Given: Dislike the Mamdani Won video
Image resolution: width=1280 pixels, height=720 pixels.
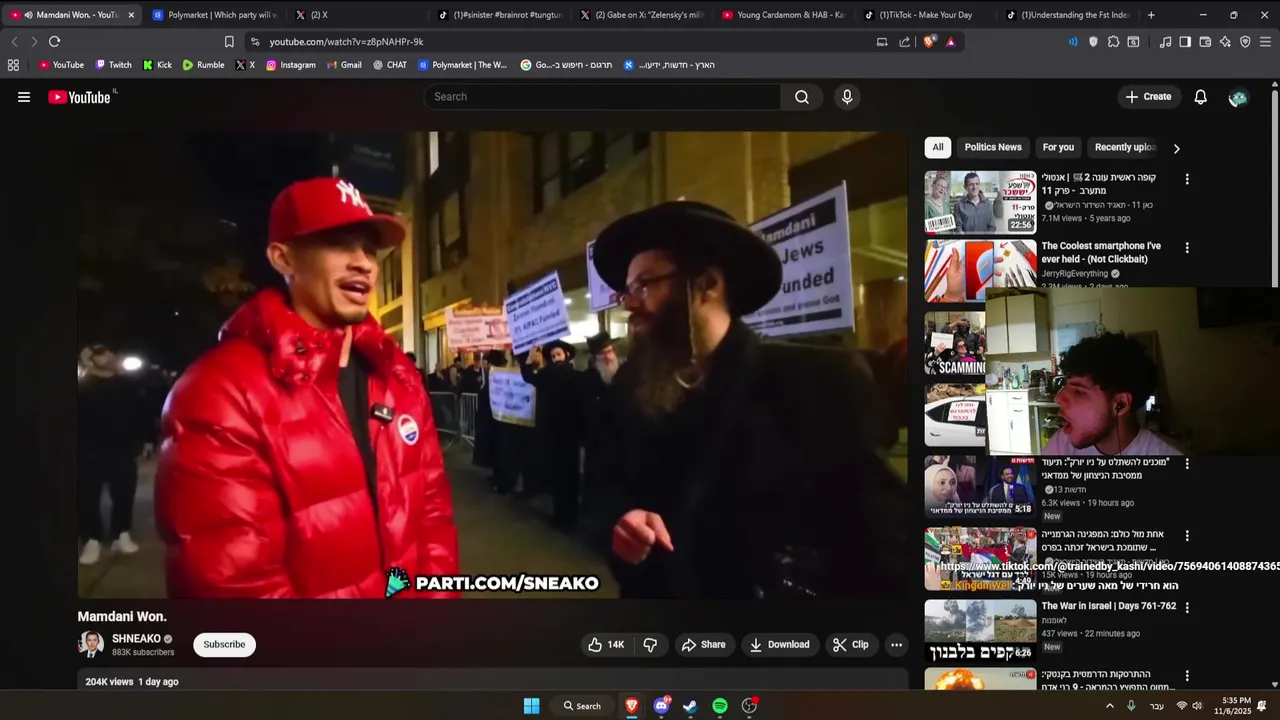Looking at the screenshot, I should pyautogui.click(x=650, y=645).
